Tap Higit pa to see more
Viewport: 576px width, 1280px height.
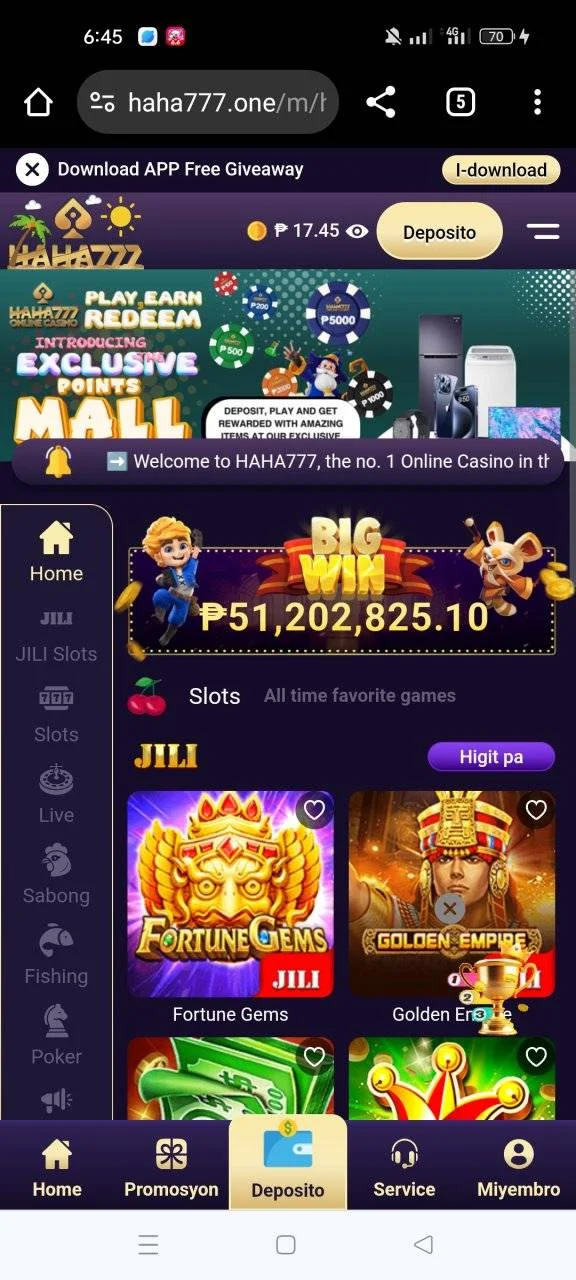(491, 757)
